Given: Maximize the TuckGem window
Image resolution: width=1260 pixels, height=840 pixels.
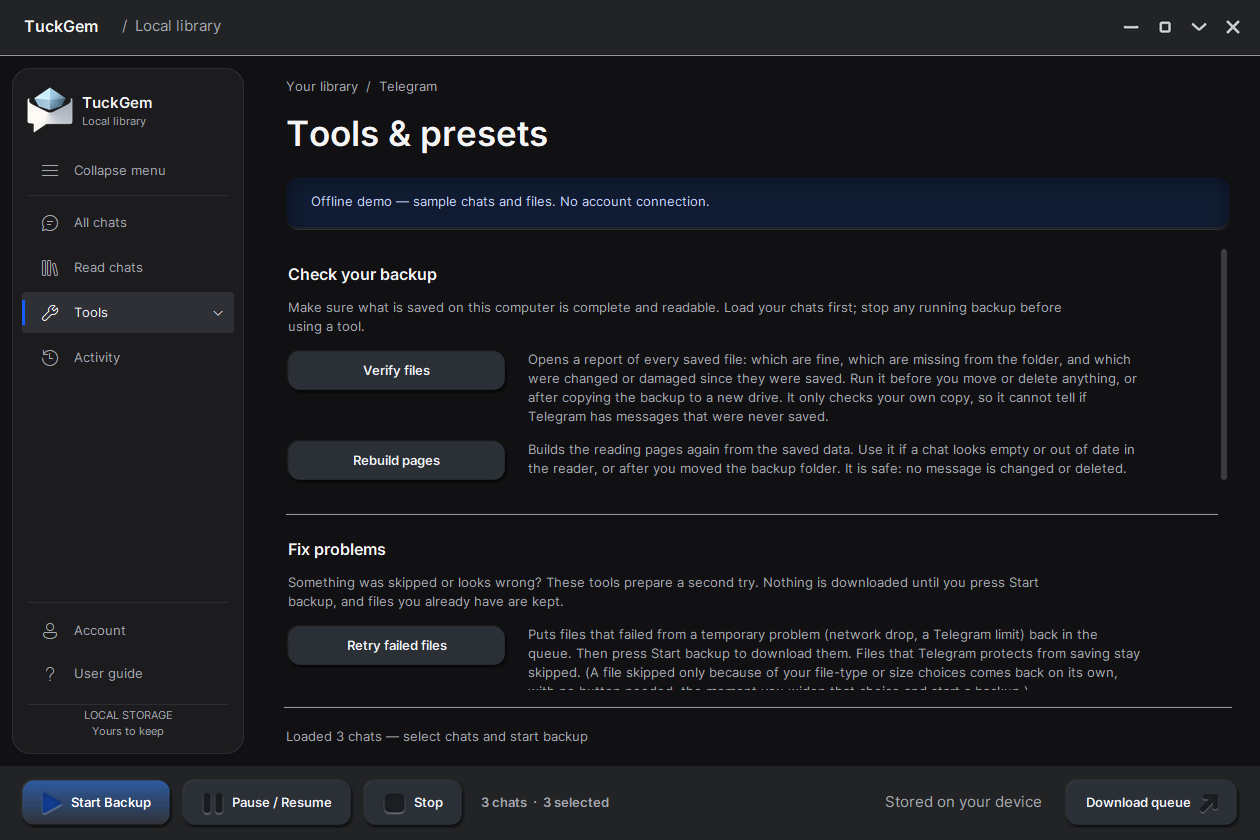Looking at the screenshot, I should [x=1165, y=27].
